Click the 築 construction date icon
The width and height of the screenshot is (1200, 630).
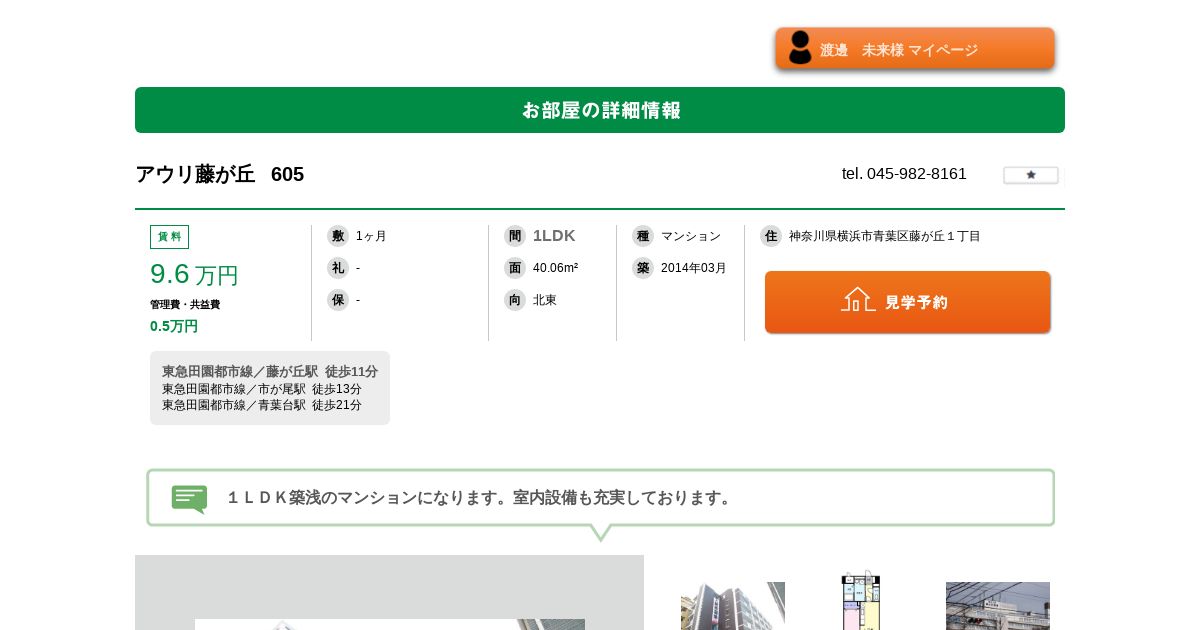(643, 268)
